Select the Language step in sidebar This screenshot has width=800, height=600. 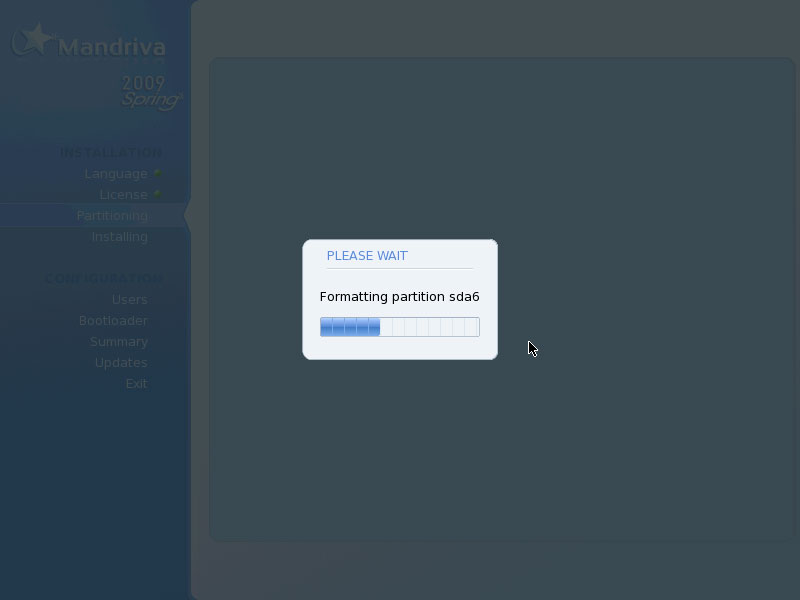point(116,174)
